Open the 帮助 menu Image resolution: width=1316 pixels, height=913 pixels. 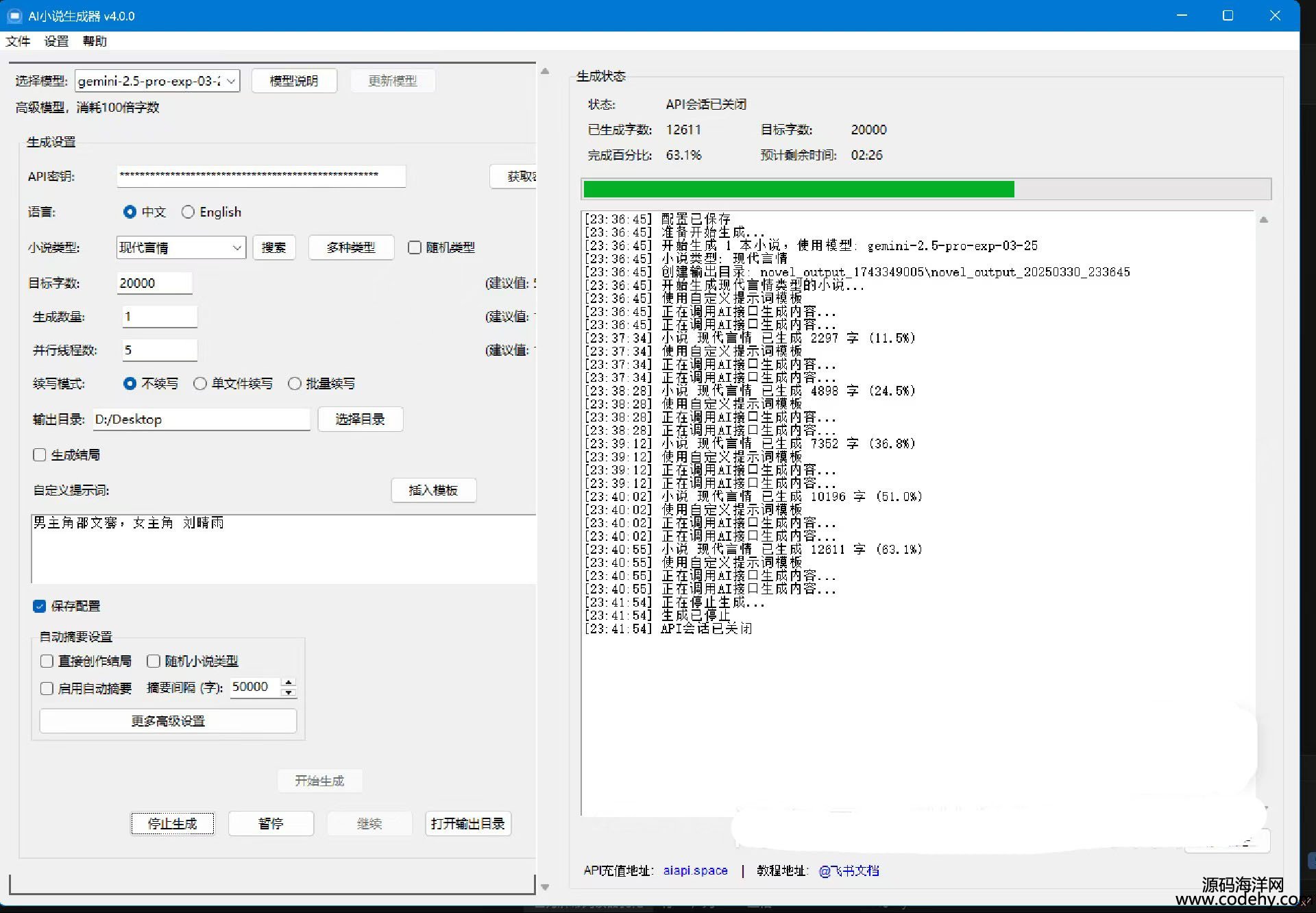(x=95, y=41)
